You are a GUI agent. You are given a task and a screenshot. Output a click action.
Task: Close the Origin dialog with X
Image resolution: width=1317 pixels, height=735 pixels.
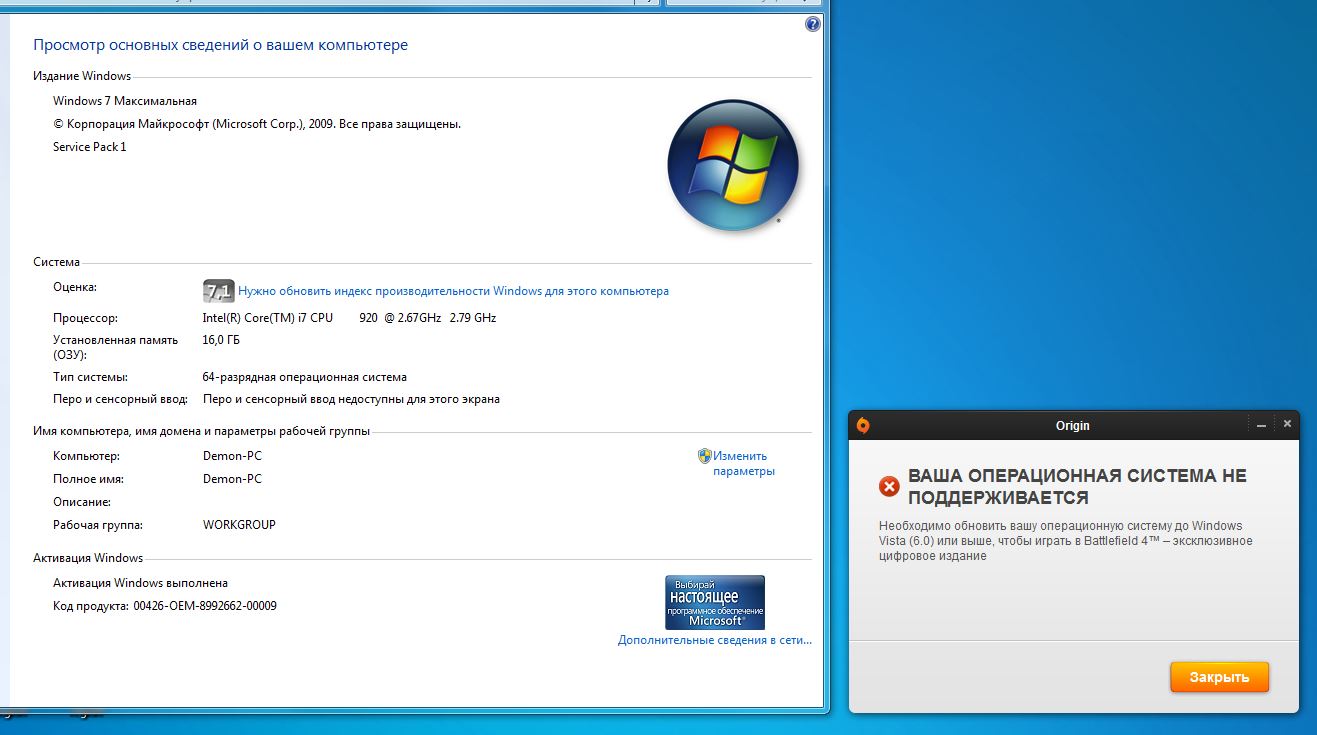coord(1287,424)
